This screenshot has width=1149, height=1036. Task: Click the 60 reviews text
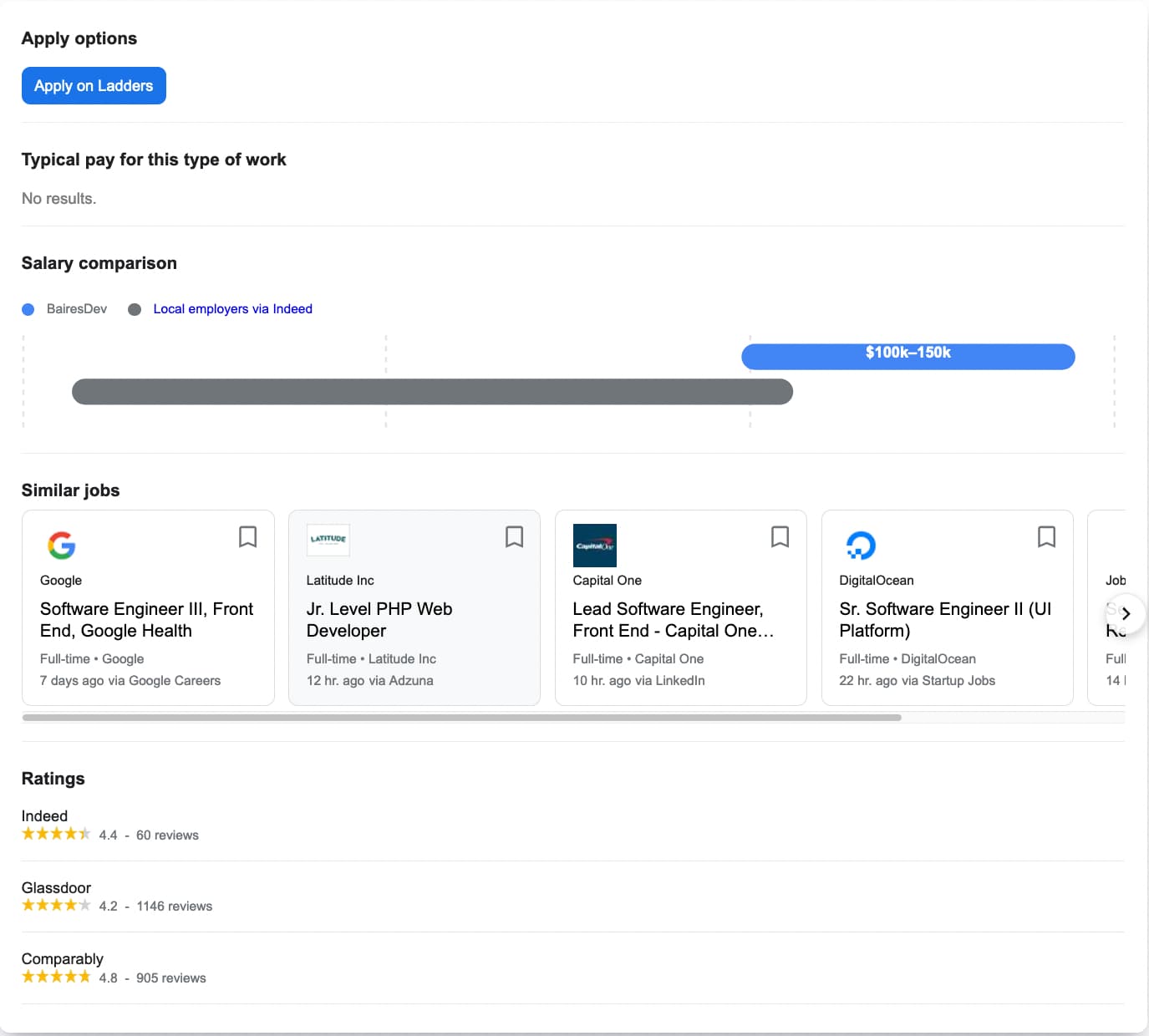click(167, 835)
